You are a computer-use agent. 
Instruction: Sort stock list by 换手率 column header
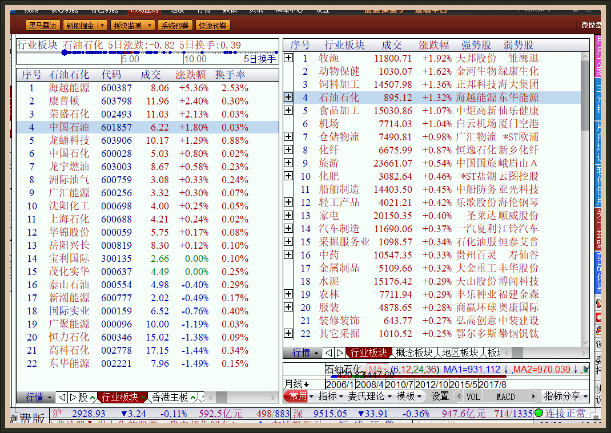(x=230, y=75)
